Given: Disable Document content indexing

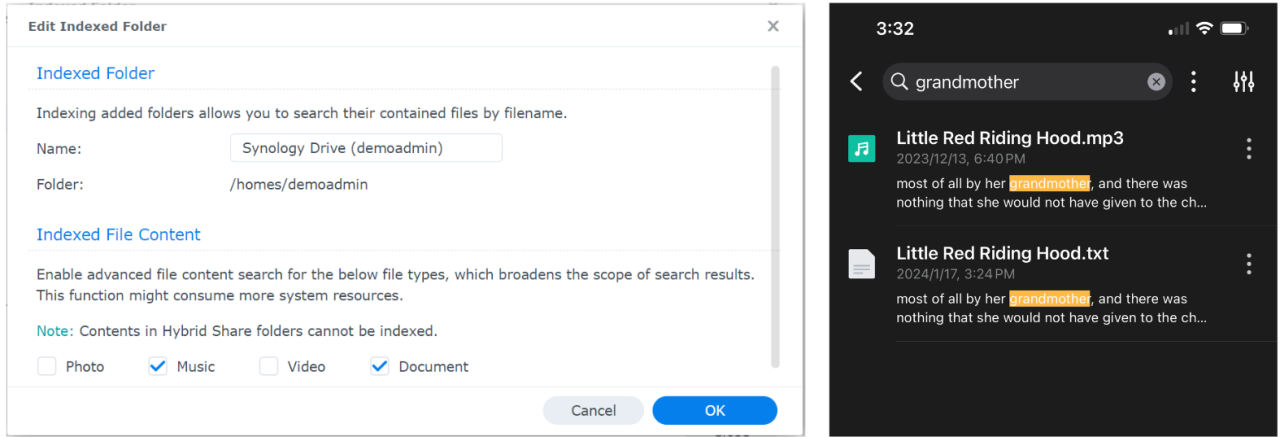Looking at the screenshot, I should point(380,367).
